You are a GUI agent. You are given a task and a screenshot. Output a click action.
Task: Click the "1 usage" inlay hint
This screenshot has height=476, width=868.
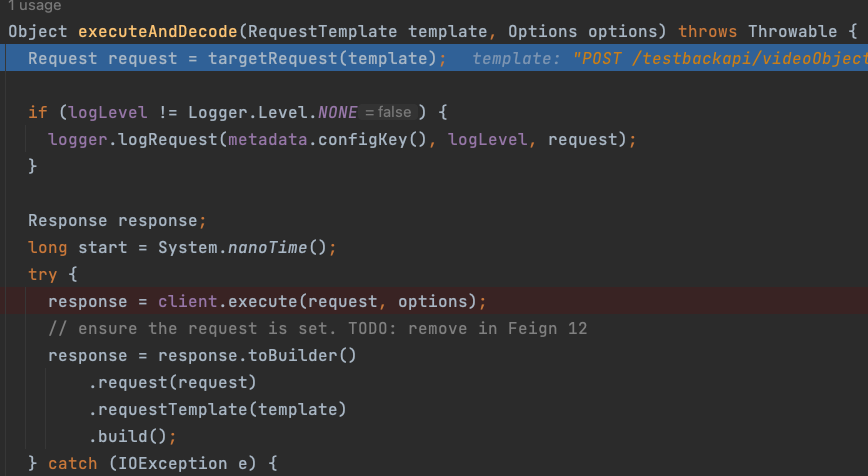coord(34,6)
